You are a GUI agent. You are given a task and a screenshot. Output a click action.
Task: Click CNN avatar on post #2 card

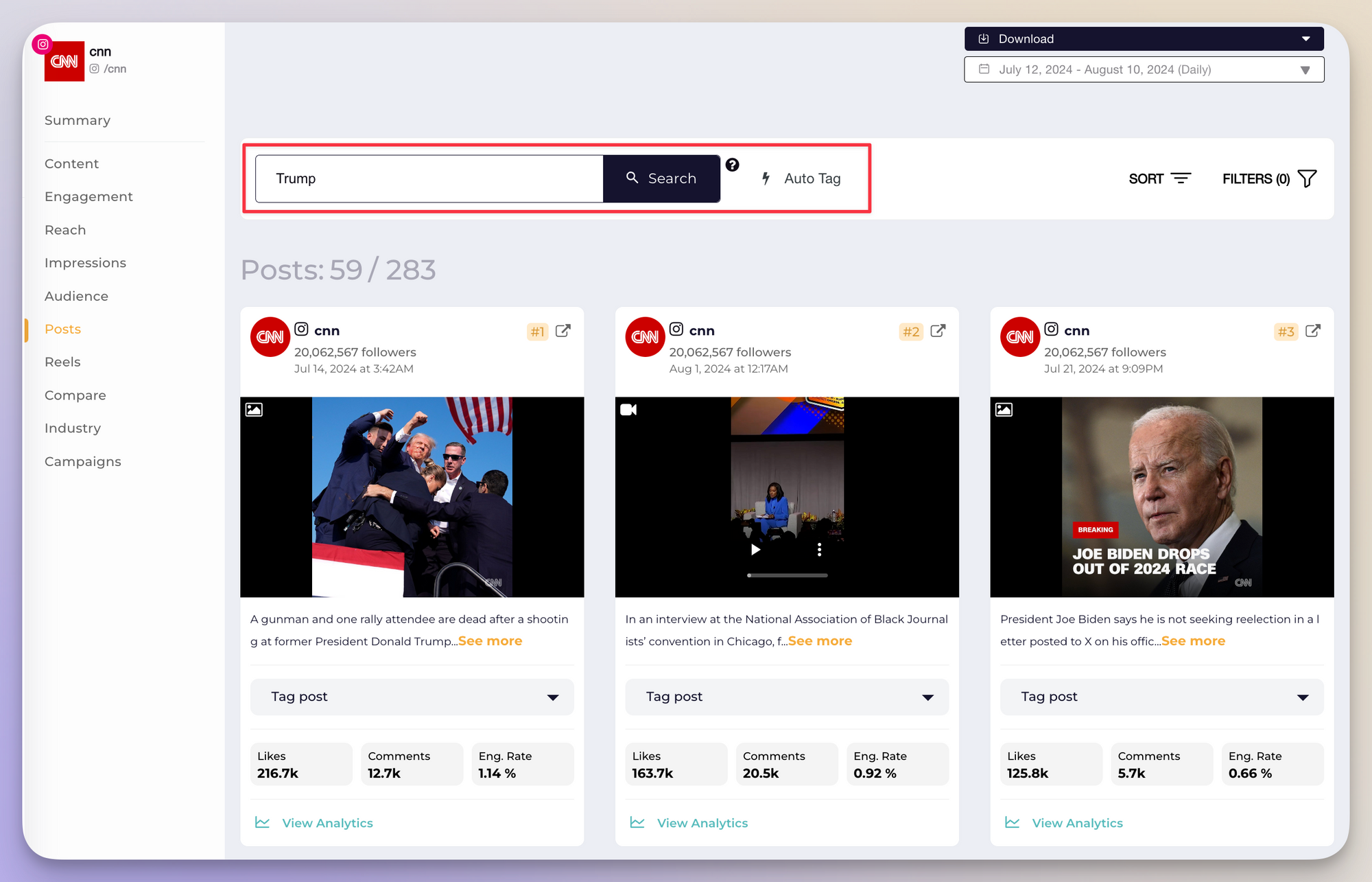[645, 336]
